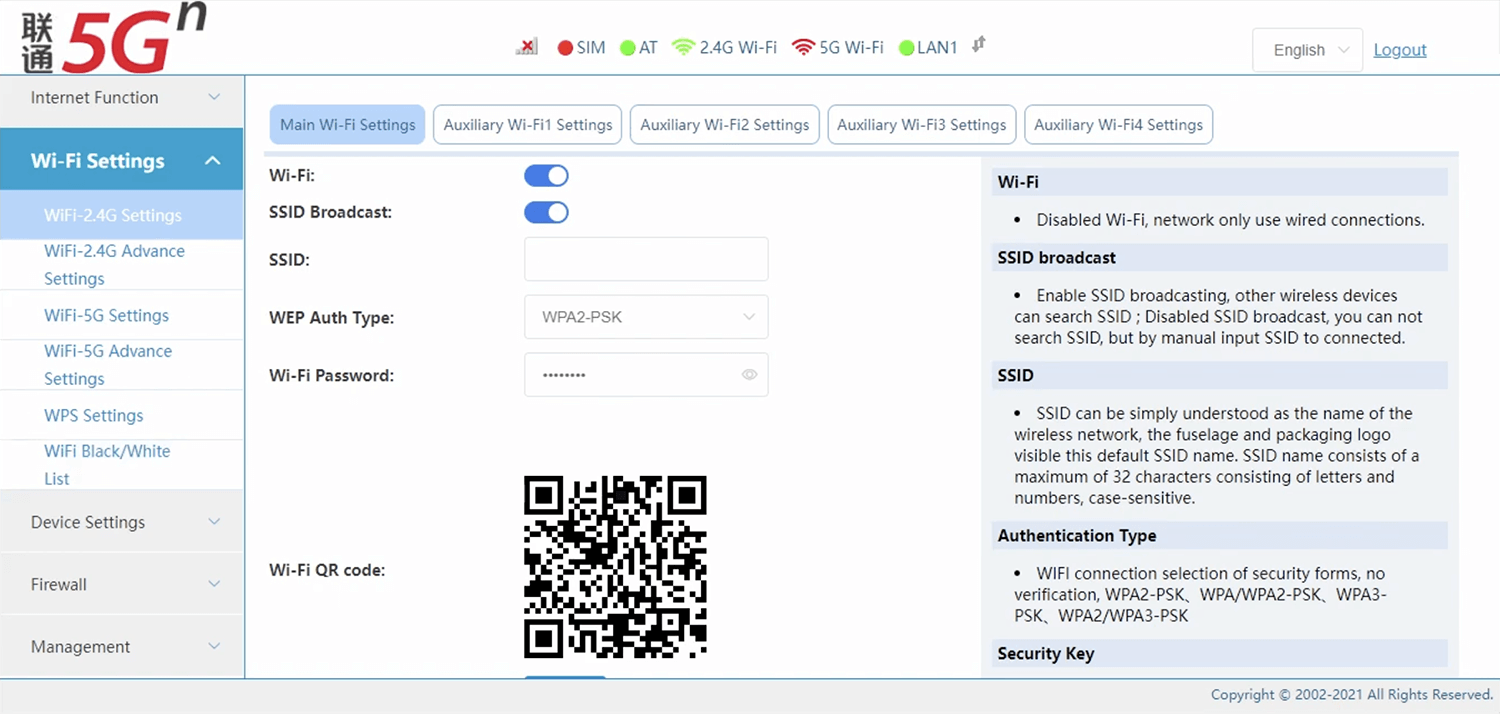
Task: Click the red SIM status indicator
Action: pyautogui.click(x=565, y=48)
